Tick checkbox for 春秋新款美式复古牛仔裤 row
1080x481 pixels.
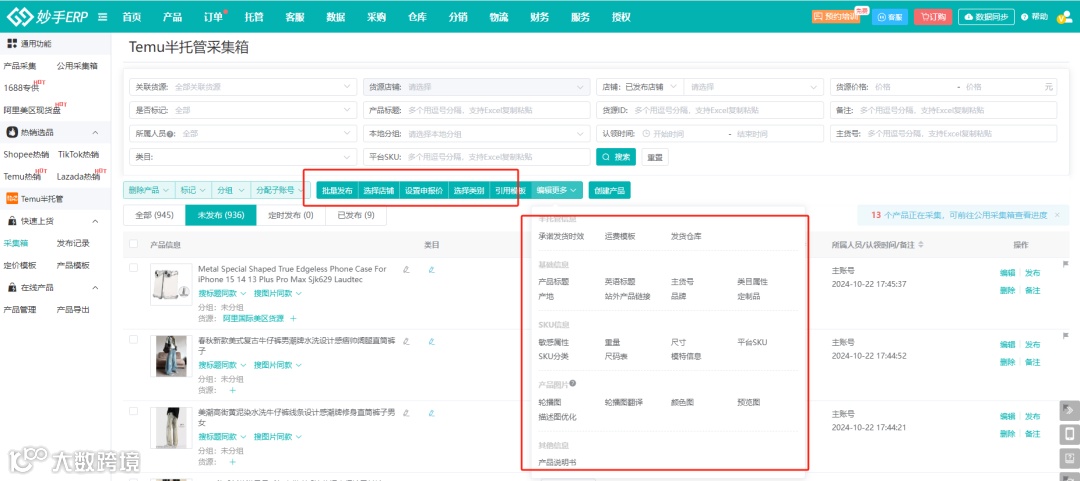pos(134,340)
